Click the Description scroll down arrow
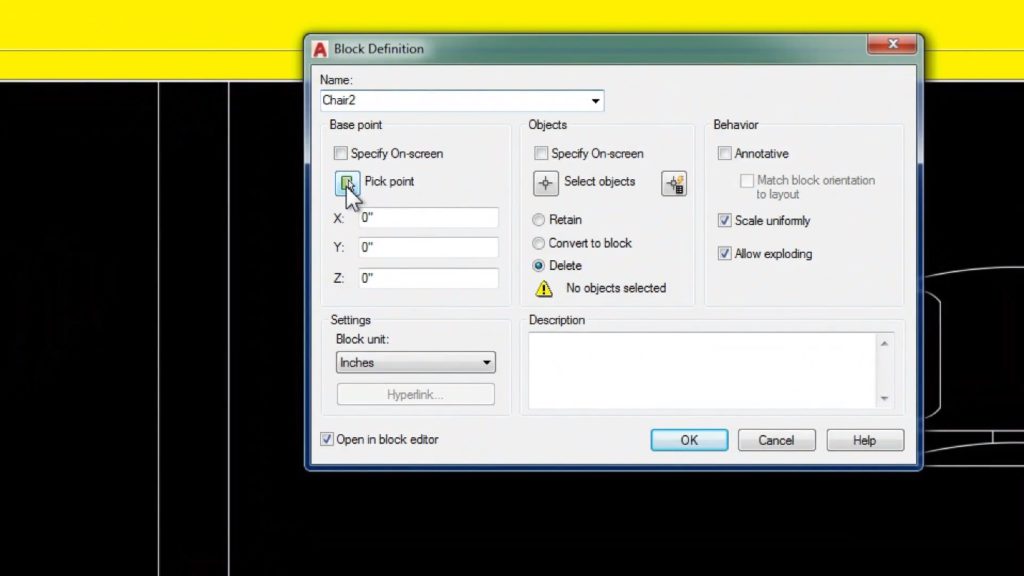 click(884, 399)
